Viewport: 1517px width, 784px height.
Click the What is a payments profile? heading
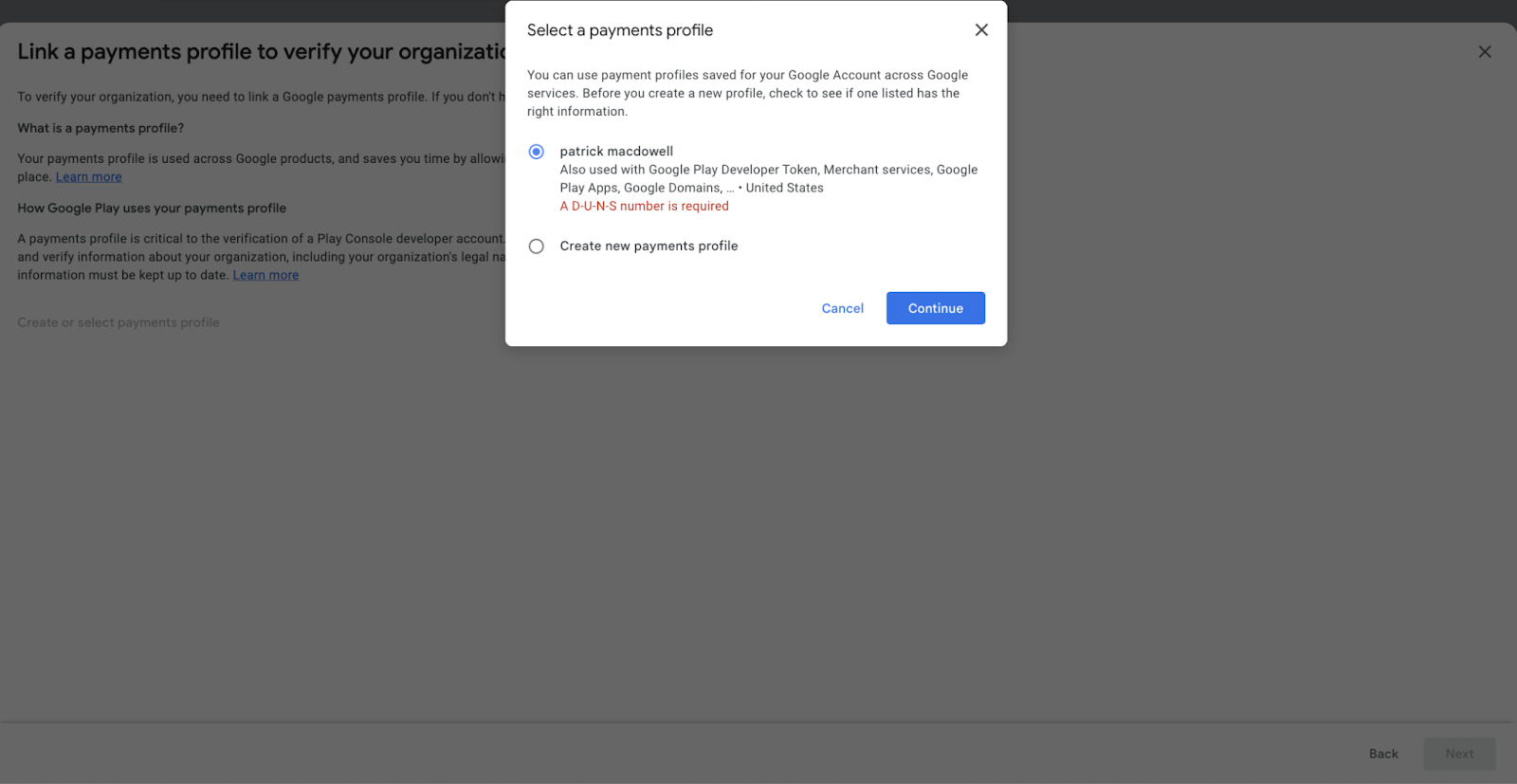point(101,128)
